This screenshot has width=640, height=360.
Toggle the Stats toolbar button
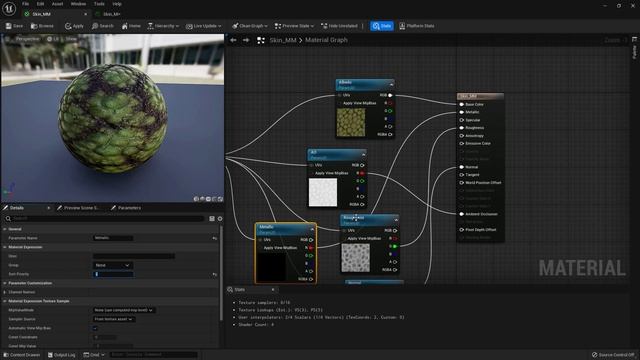[x=382, y=26]
